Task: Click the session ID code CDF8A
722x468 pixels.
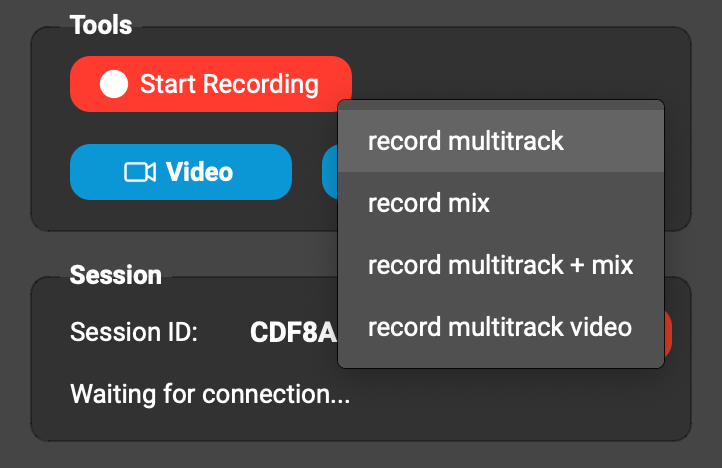Action: [292, 333]
